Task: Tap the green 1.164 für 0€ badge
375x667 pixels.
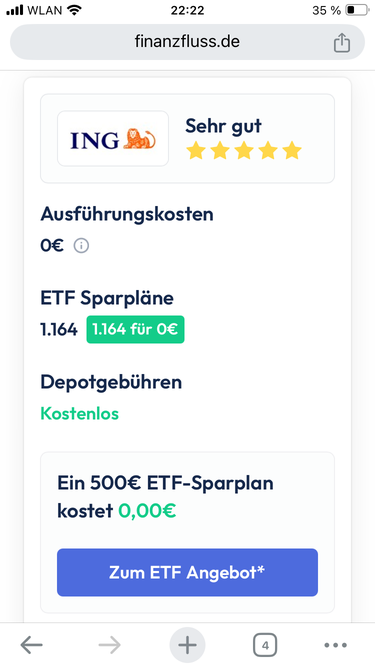Action: 135,329
